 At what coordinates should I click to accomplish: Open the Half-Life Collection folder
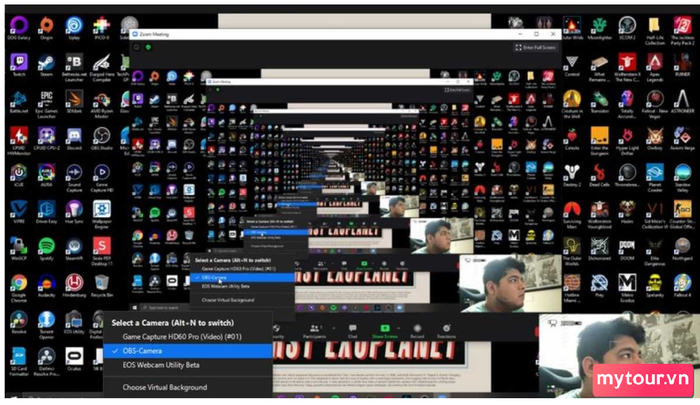[655, 31]
